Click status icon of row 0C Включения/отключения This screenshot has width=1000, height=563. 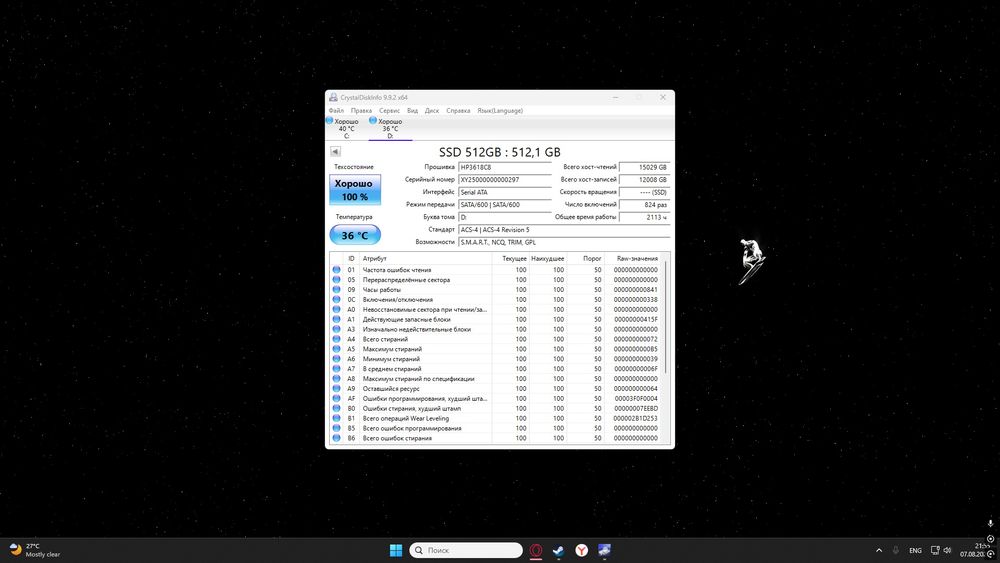tap(336, 300)
